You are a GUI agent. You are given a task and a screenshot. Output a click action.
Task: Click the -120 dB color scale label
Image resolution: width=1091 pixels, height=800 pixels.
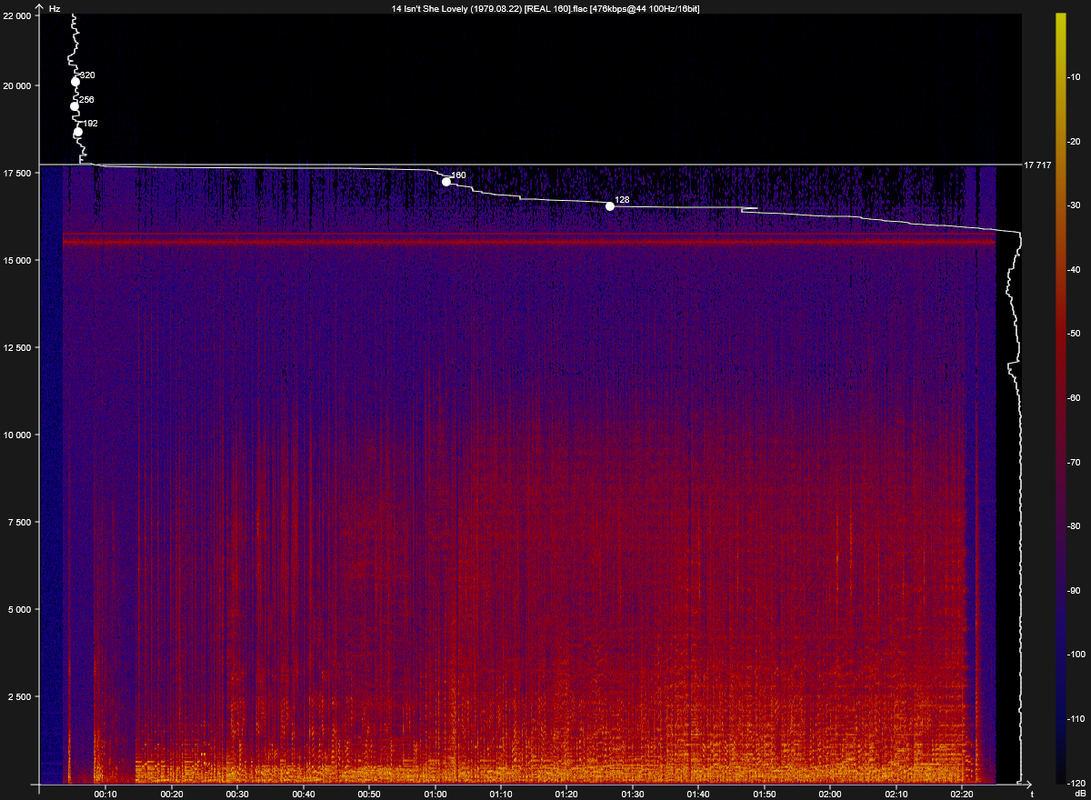[1076, 783]
